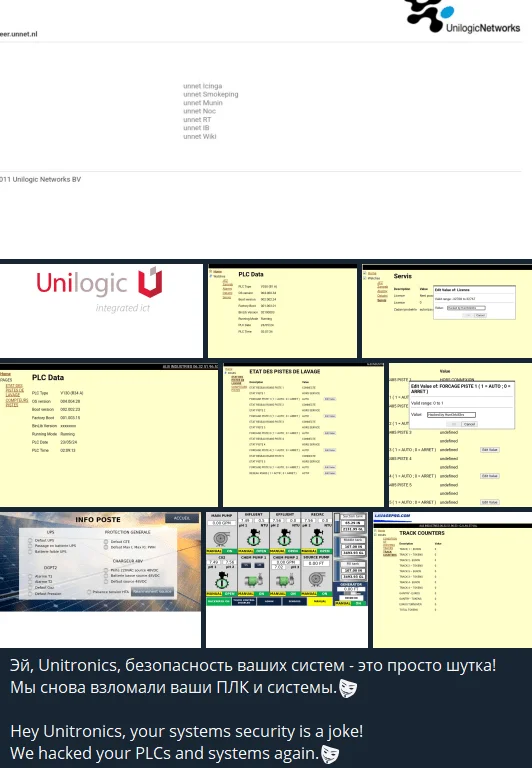Click Value field in Servis edit dialog
This screenshot has width=532, height=768.
tap(466, 308)
